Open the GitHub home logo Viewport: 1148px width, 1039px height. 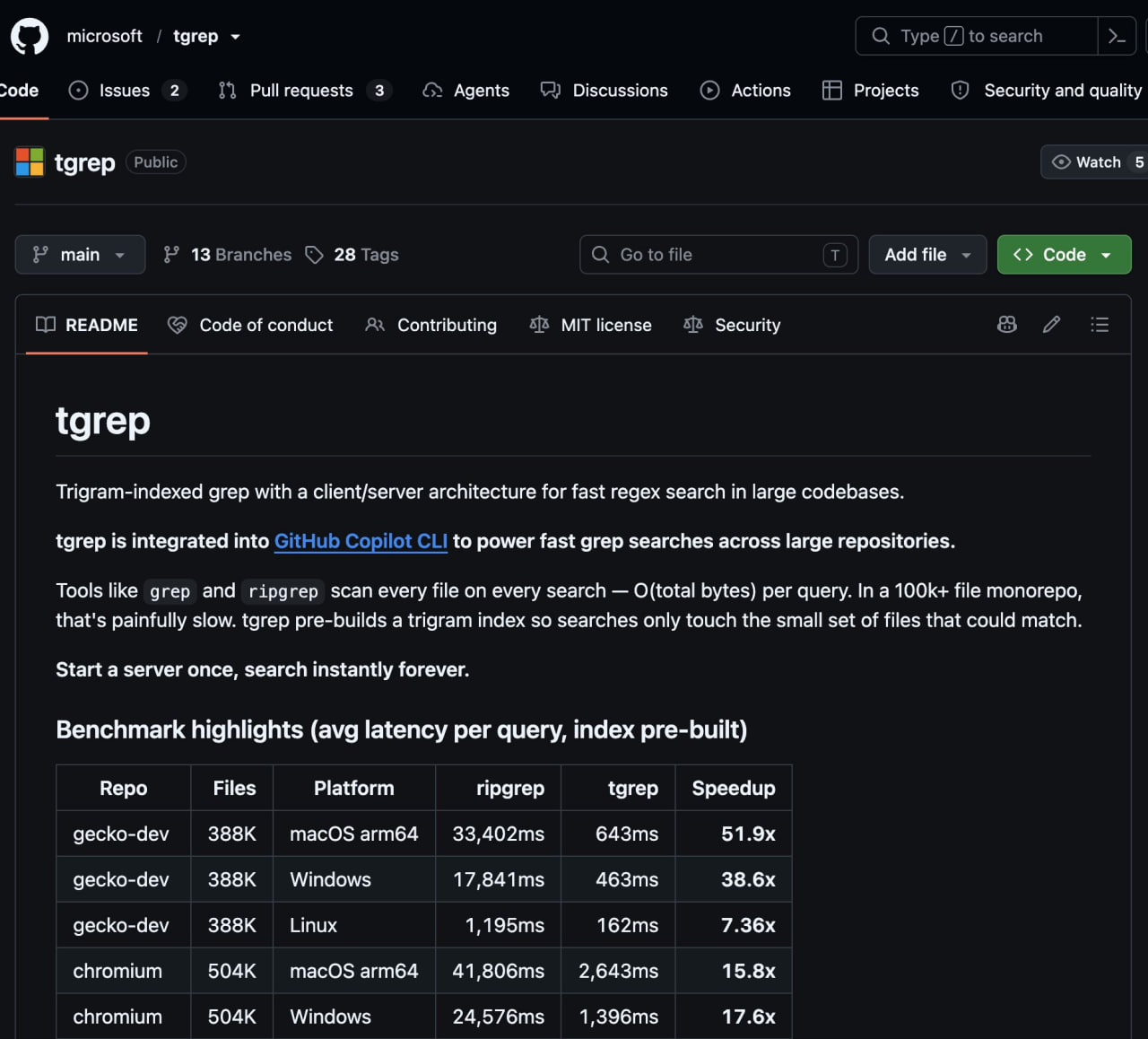coord(30,37)
